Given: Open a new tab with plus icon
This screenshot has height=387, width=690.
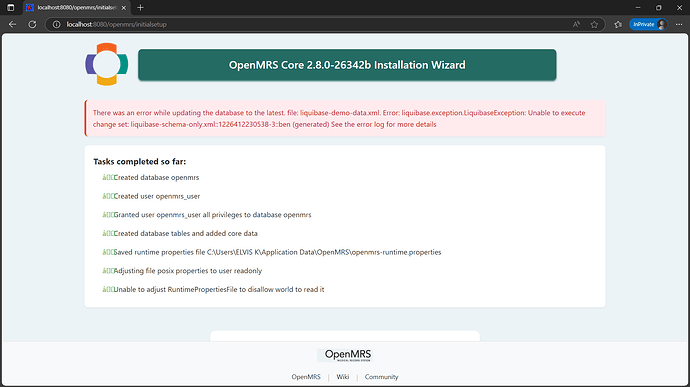Looking at the screenshot, I should 140,7.
